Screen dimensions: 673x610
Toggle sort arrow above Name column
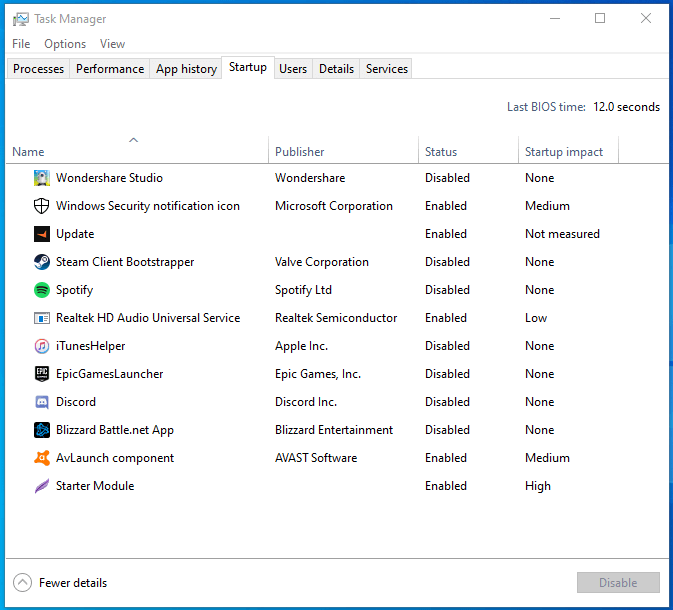click(133, 140)
